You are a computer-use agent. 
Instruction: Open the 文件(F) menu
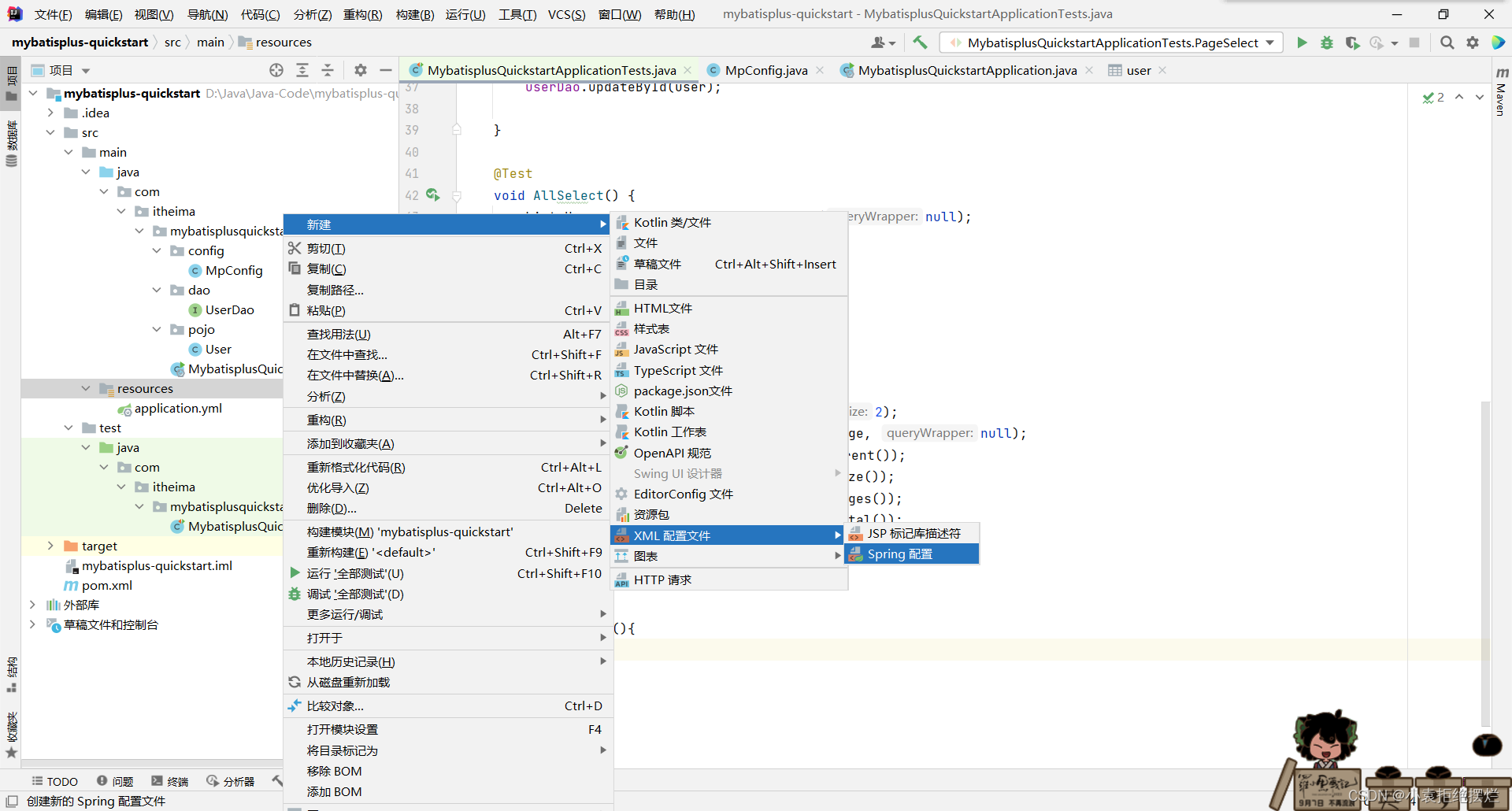[54, 14]
